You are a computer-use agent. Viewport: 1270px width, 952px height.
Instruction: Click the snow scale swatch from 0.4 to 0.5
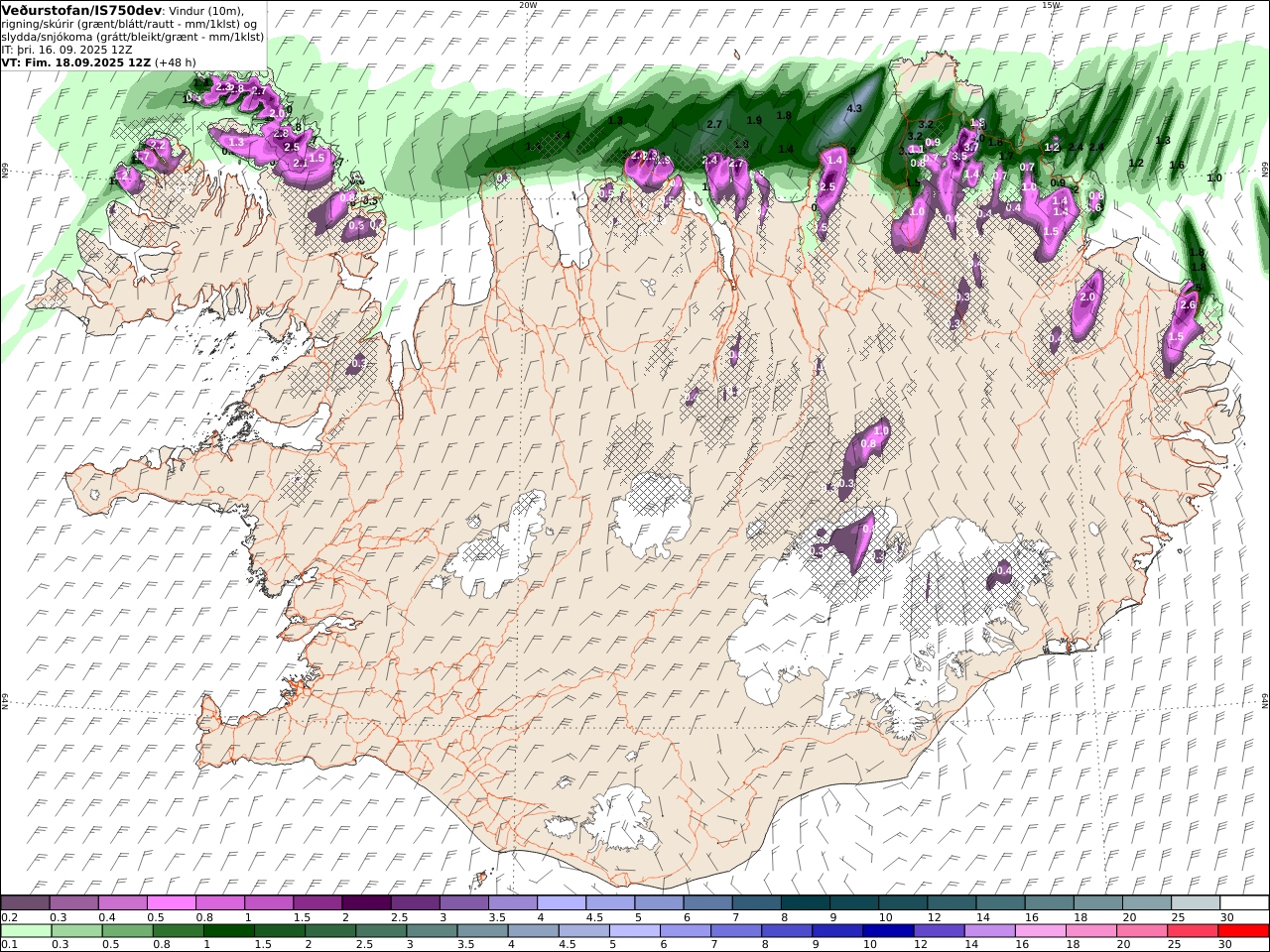click(x=123, y=902)
